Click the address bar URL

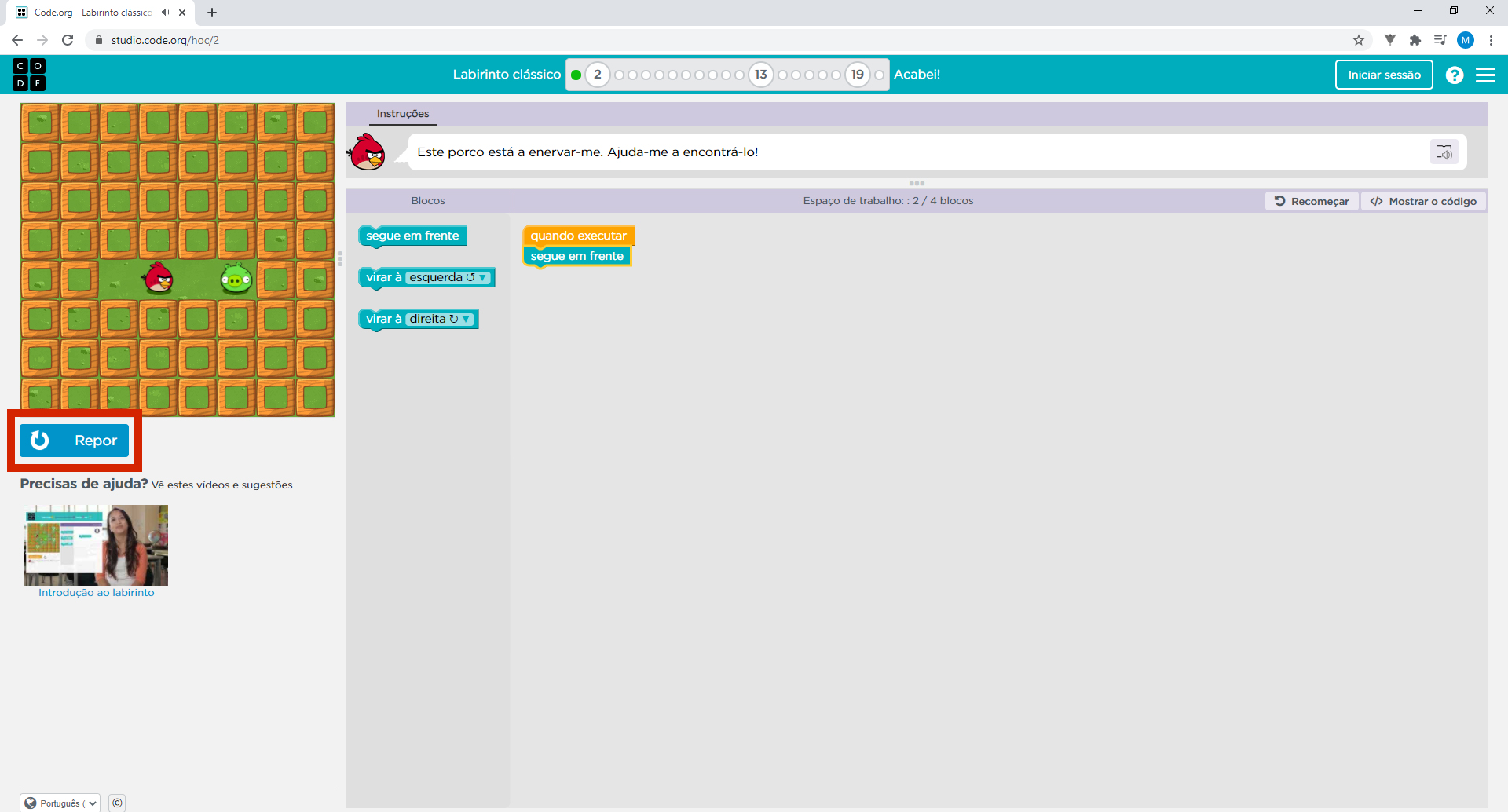[165, 40]
